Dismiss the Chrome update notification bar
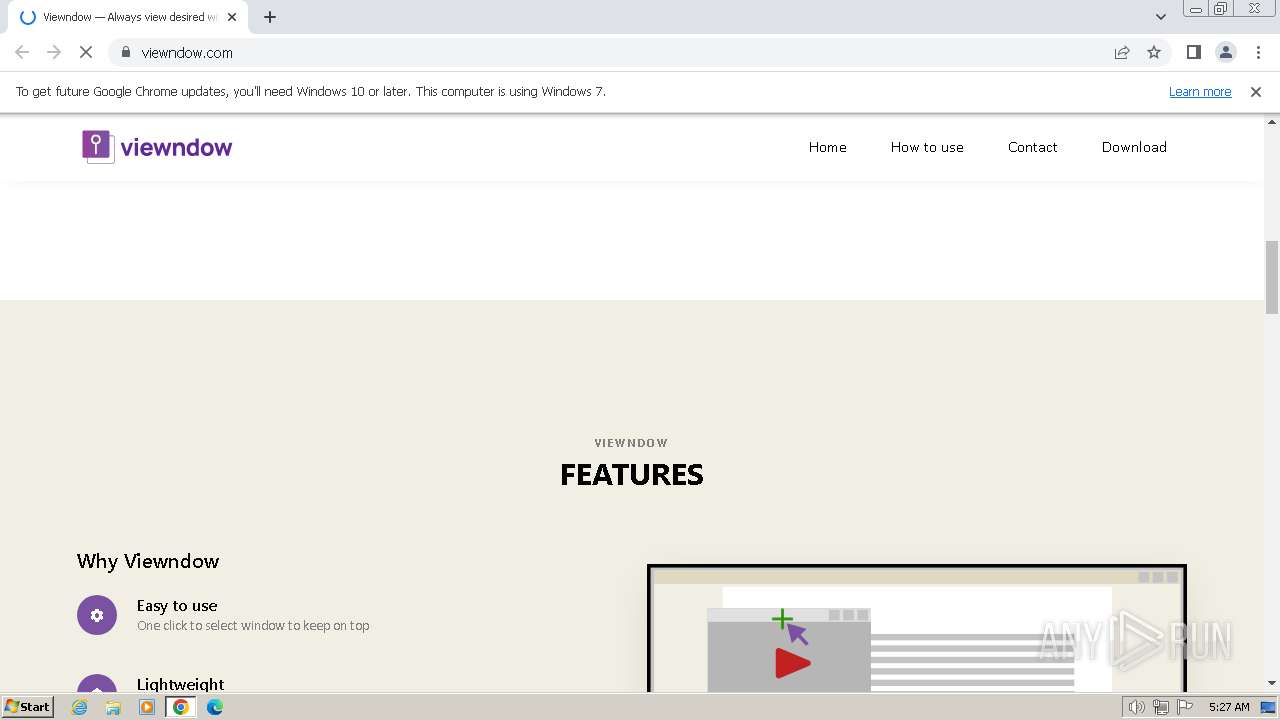Viewport: 1280px width, 720px height. pyautogui.click(x=1256, y=91)
